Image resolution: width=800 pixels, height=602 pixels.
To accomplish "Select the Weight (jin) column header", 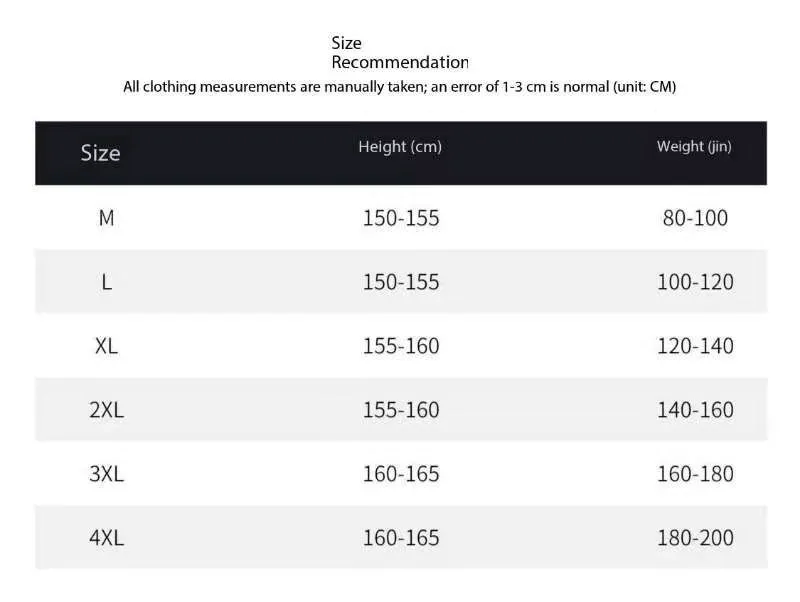I will pos(694,147).
